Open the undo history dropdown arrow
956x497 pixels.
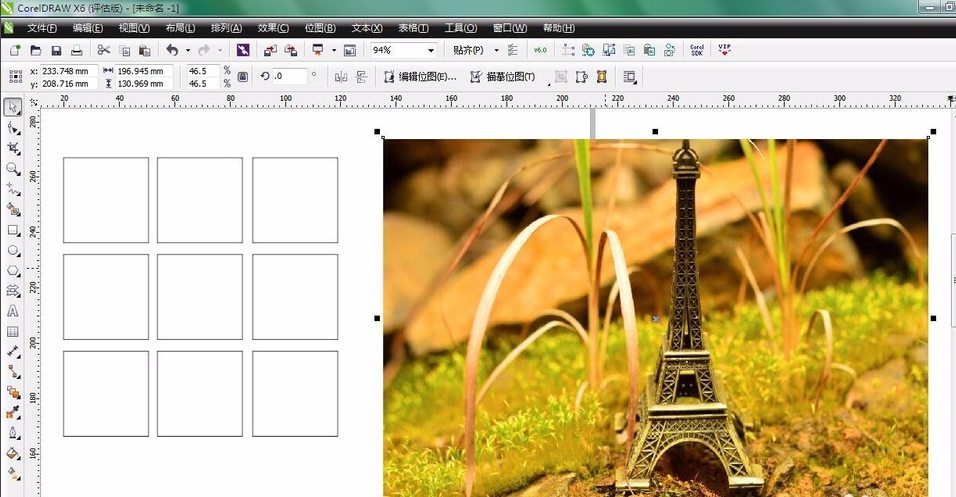pyautogui.click(x=187, y=49)
